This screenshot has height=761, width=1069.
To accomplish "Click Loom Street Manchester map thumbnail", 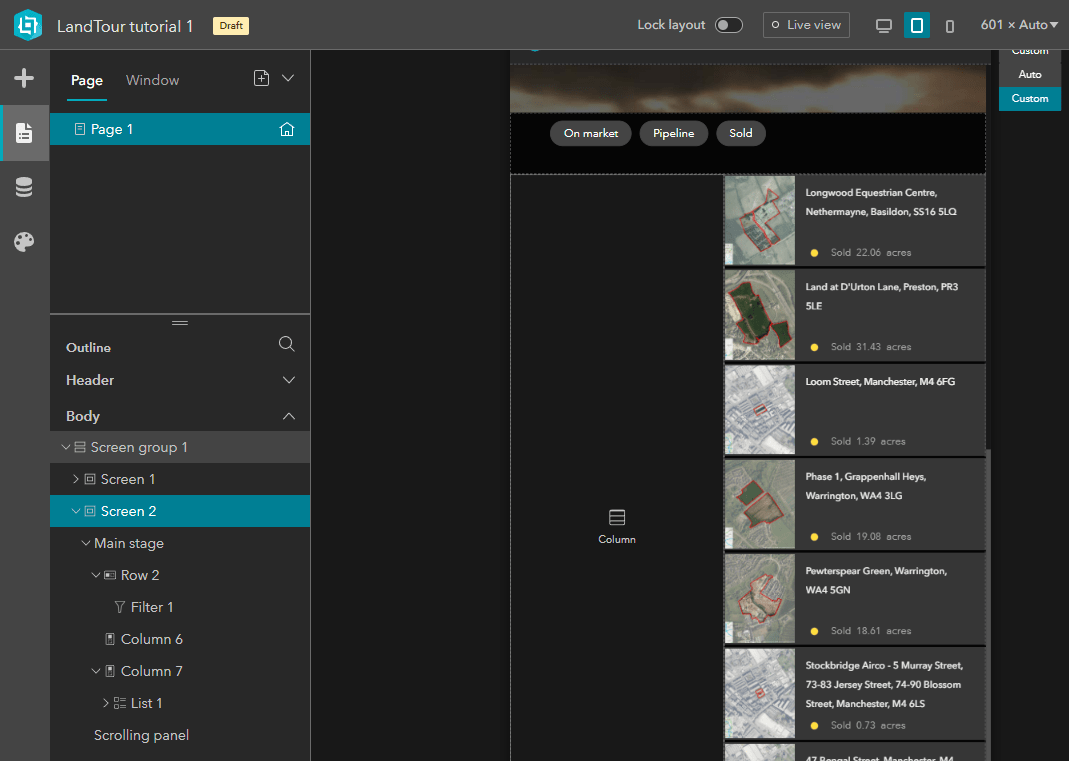I will (x=759, y=410).
